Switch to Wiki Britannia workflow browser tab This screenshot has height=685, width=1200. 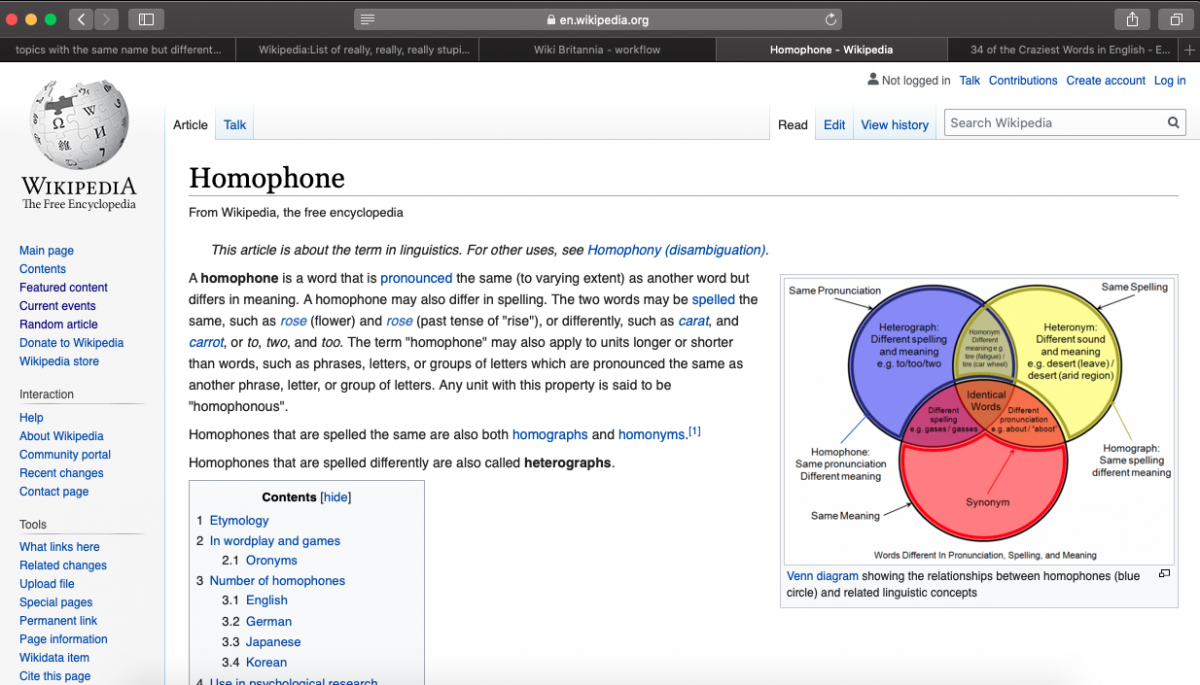(x=597, y=49)
